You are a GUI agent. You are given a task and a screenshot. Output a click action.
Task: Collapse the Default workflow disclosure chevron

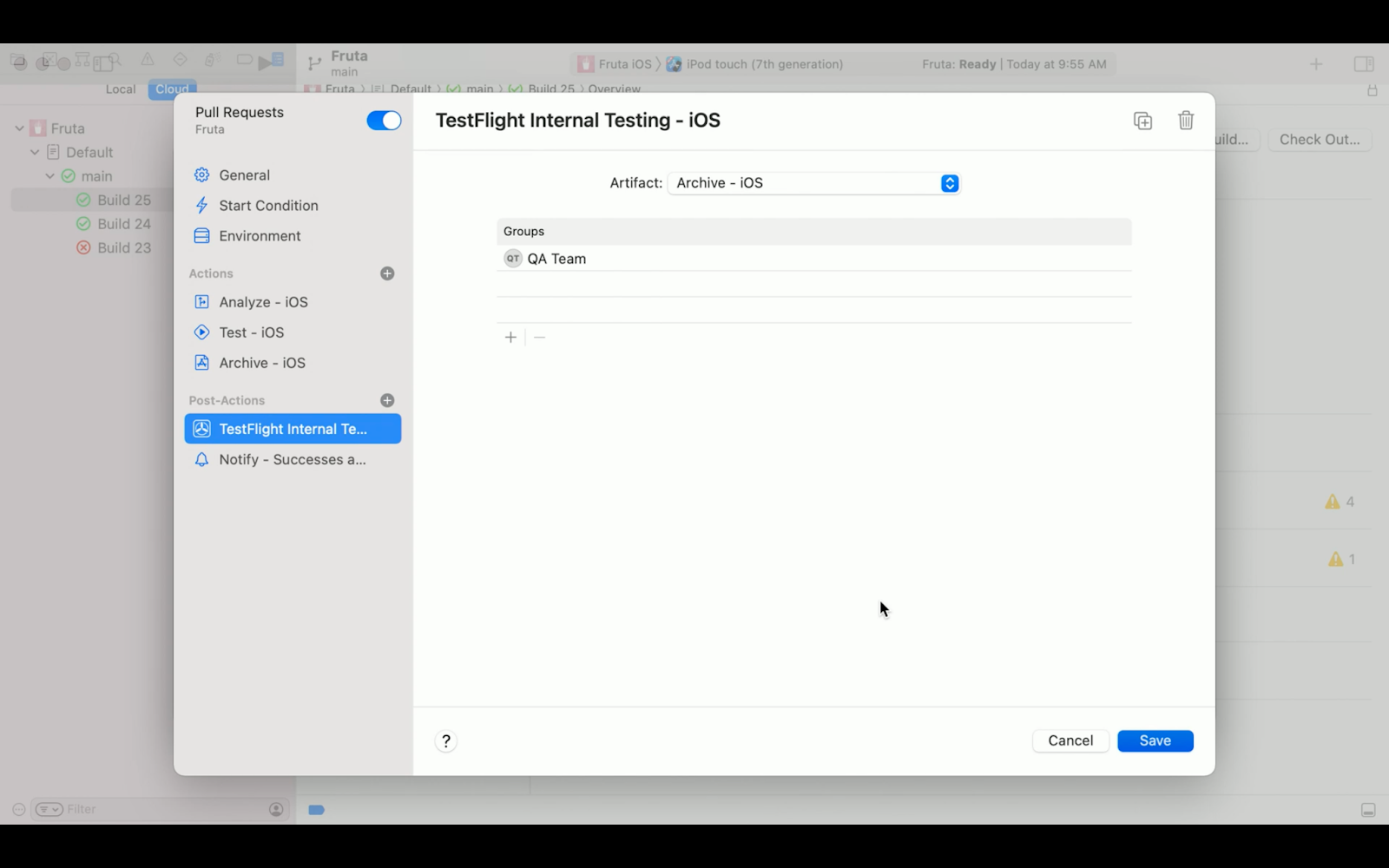pos(35,153)
